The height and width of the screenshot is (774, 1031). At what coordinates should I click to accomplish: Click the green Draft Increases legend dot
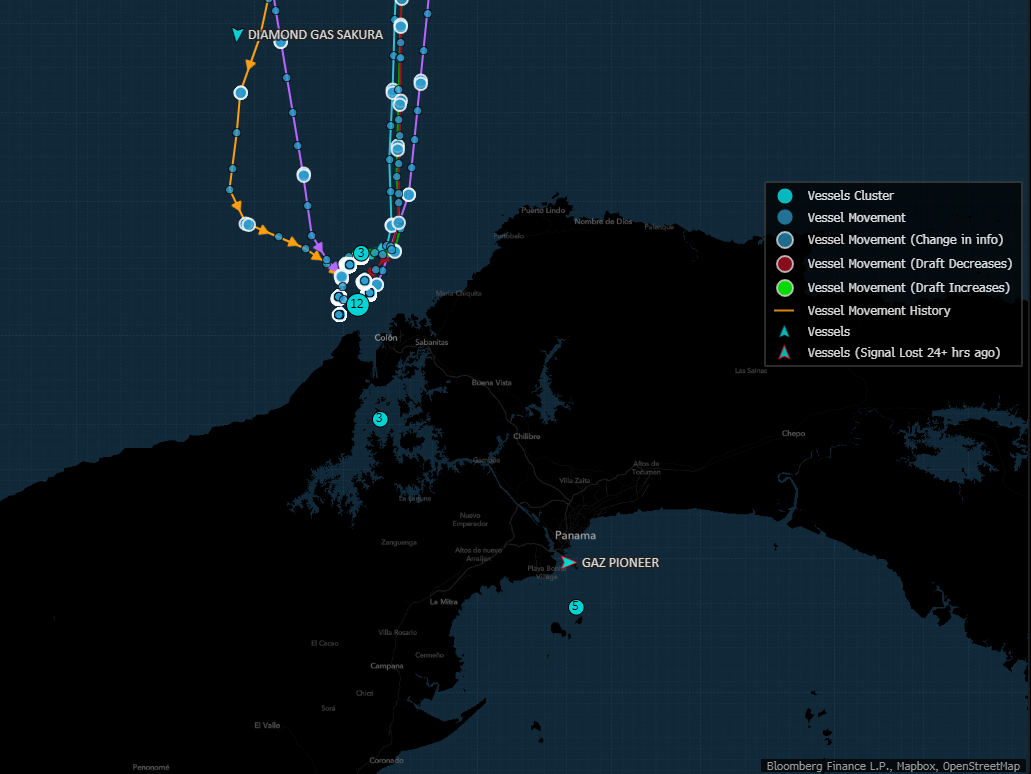click(784, 287)
